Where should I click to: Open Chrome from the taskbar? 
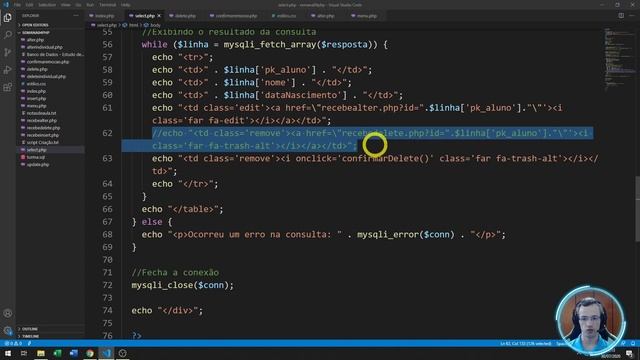pyautogui.click(x=90, y=353)
